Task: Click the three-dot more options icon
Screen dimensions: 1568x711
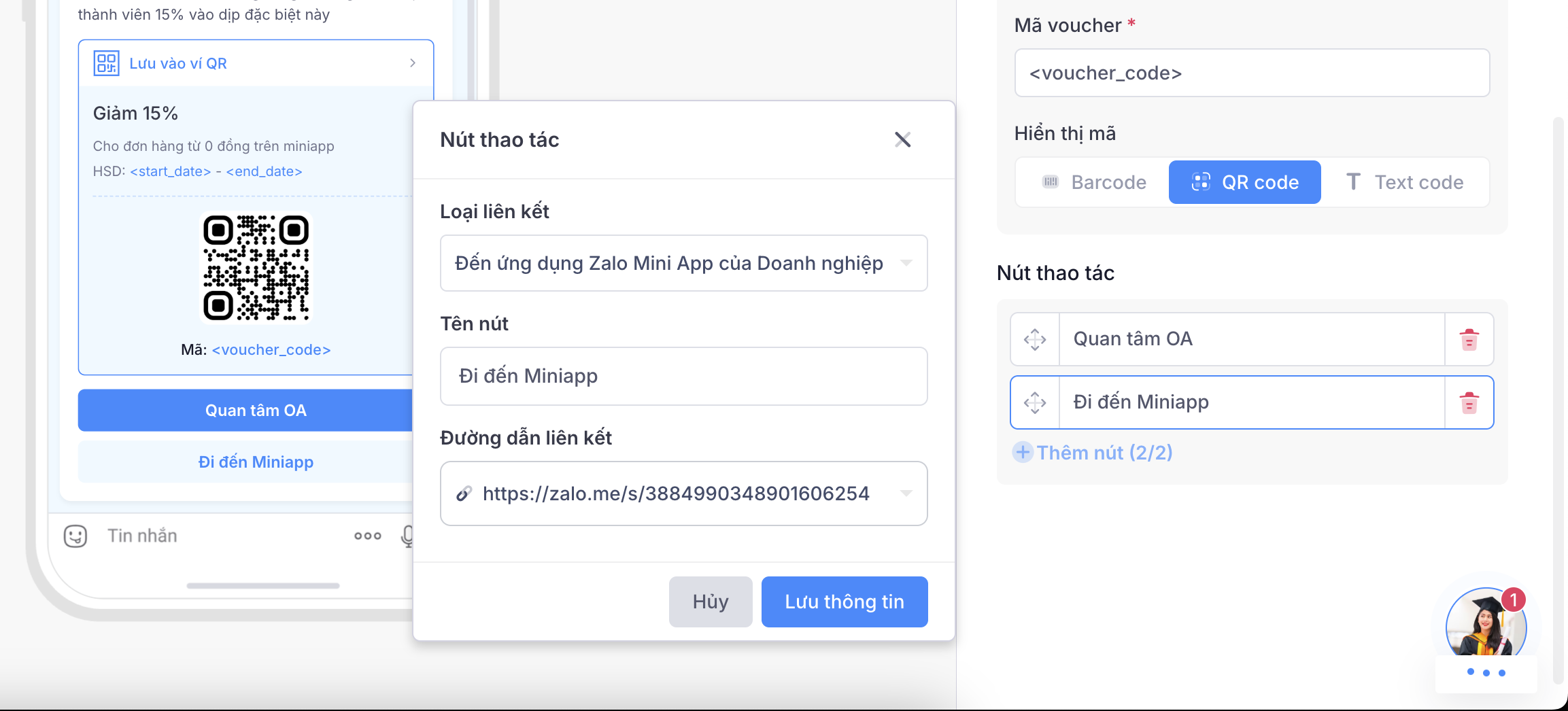Action: pos(367,536)
